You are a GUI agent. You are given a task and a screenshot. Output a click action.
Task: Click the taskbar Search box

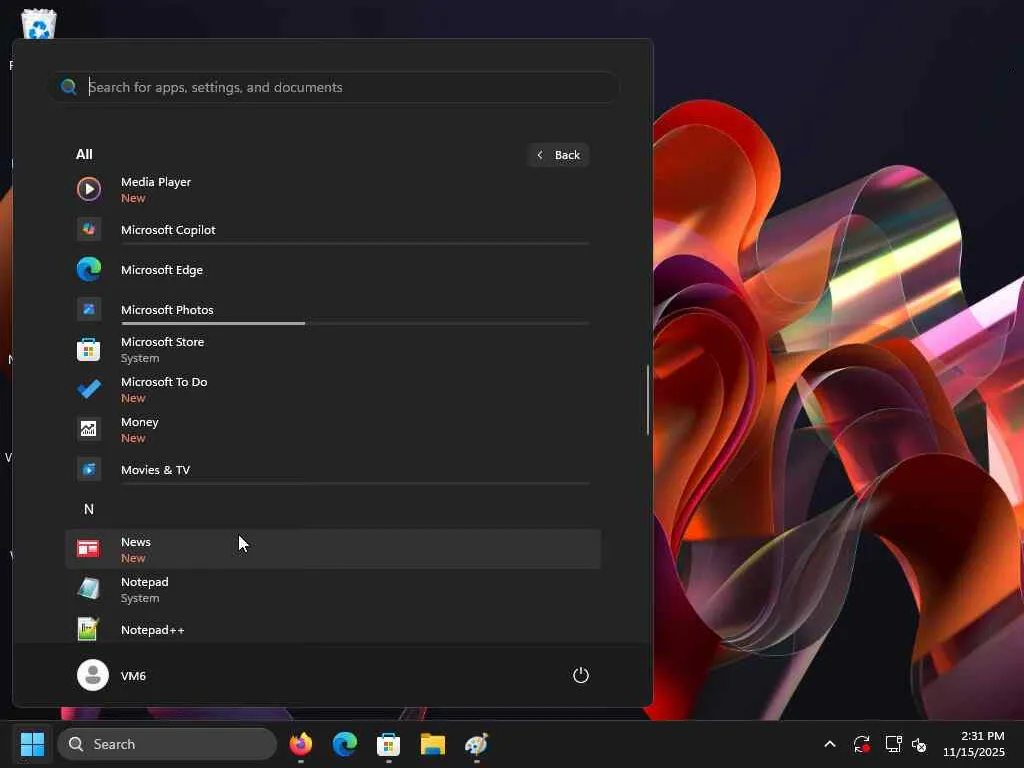167,744
